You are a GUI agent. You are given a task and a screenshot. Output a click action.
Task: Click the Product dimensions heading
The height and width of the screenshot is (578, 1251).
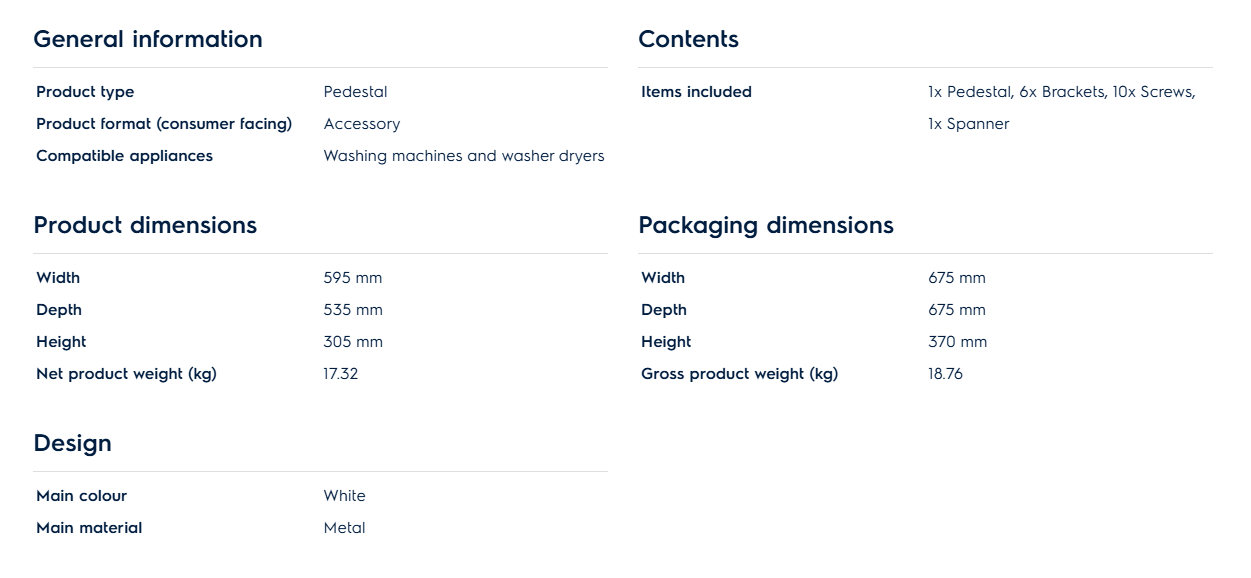tap(145, 225)
